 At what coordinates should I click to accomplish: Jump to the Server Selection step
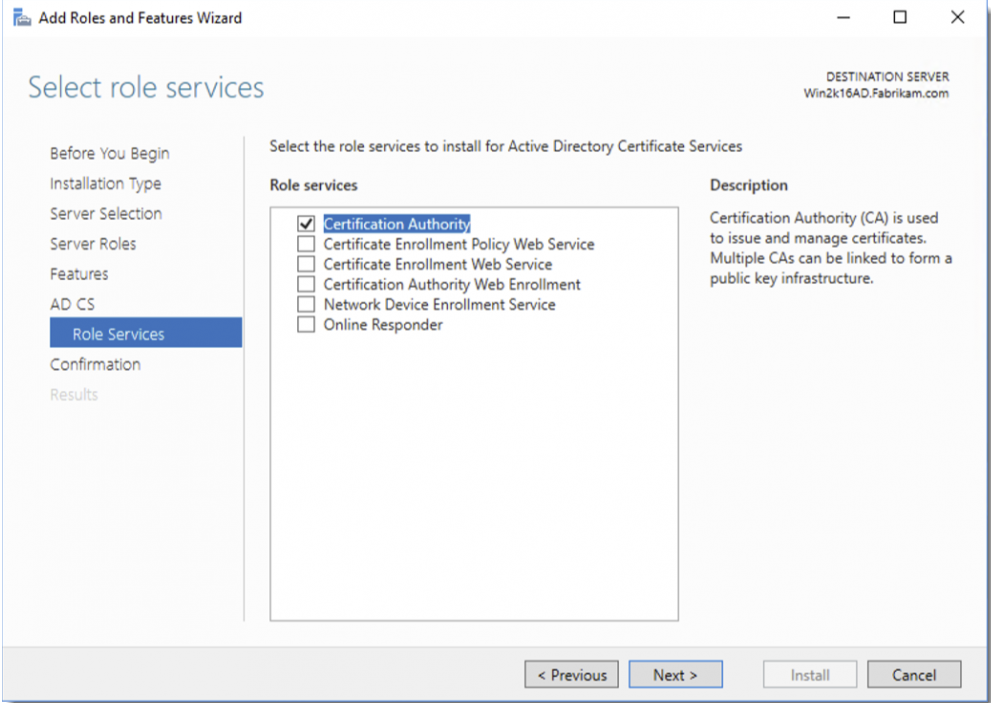click(x=106, y=214)
